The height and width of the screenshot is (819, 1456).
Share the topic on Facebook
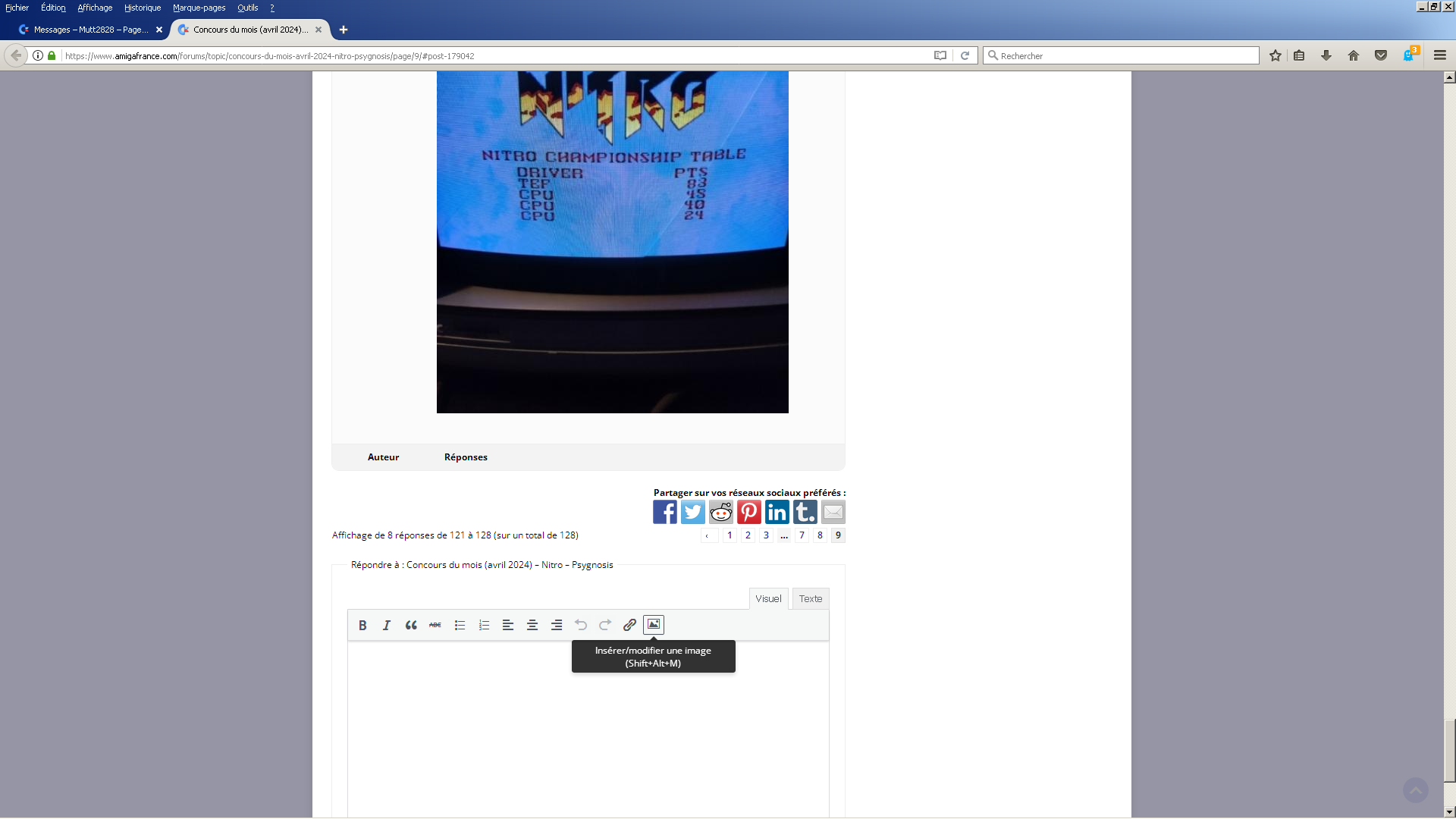click(665, 512)
